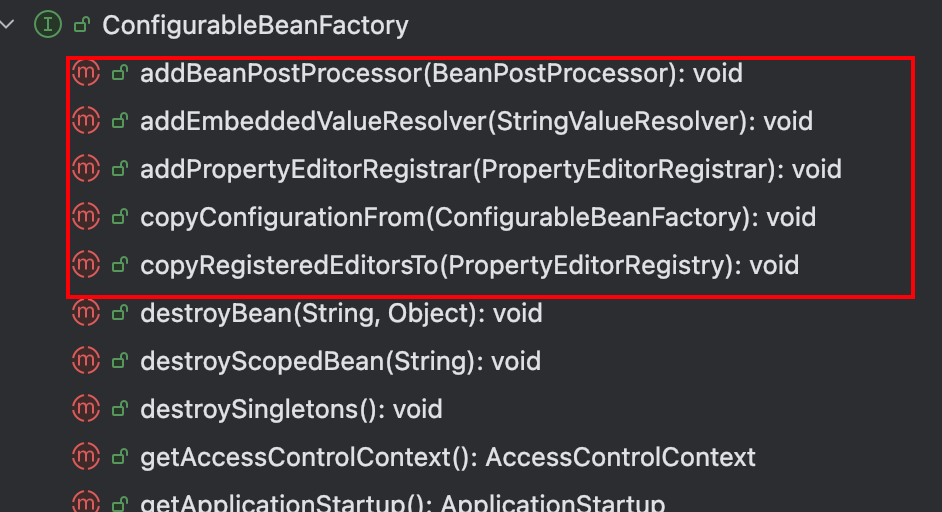Collapse the ConfigurableBeanFactory tree node
This screenshot has height=512, width=942.
[x=8, y=25]
